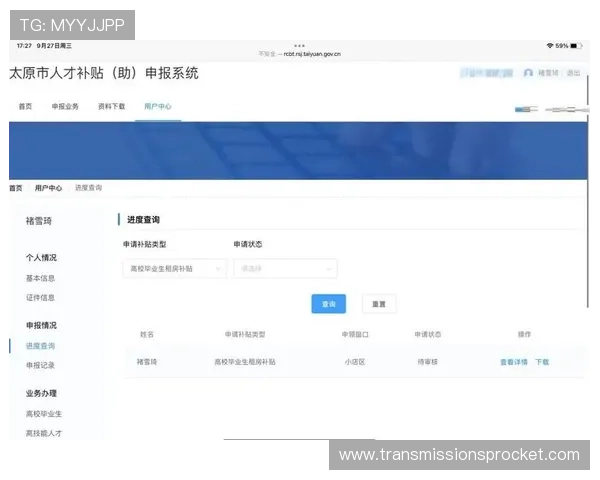The height and width of the screenshot is (480, 600).
Task: Click 下载 link in table row
Action: pos(542,362)
